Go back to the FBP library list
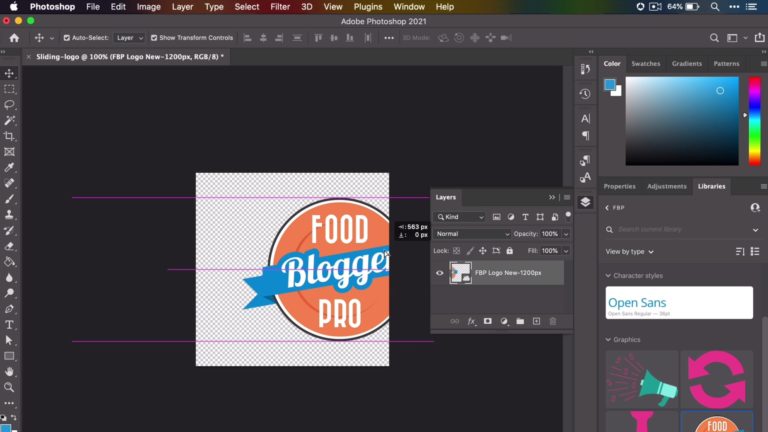 click(x=607, y=208)
